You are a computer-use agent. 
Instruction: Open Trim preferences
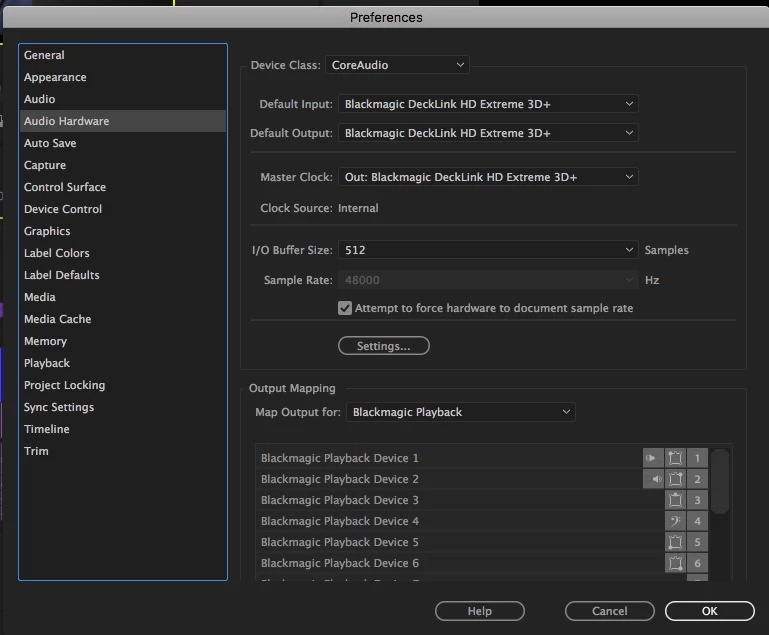tap(123, 451)
